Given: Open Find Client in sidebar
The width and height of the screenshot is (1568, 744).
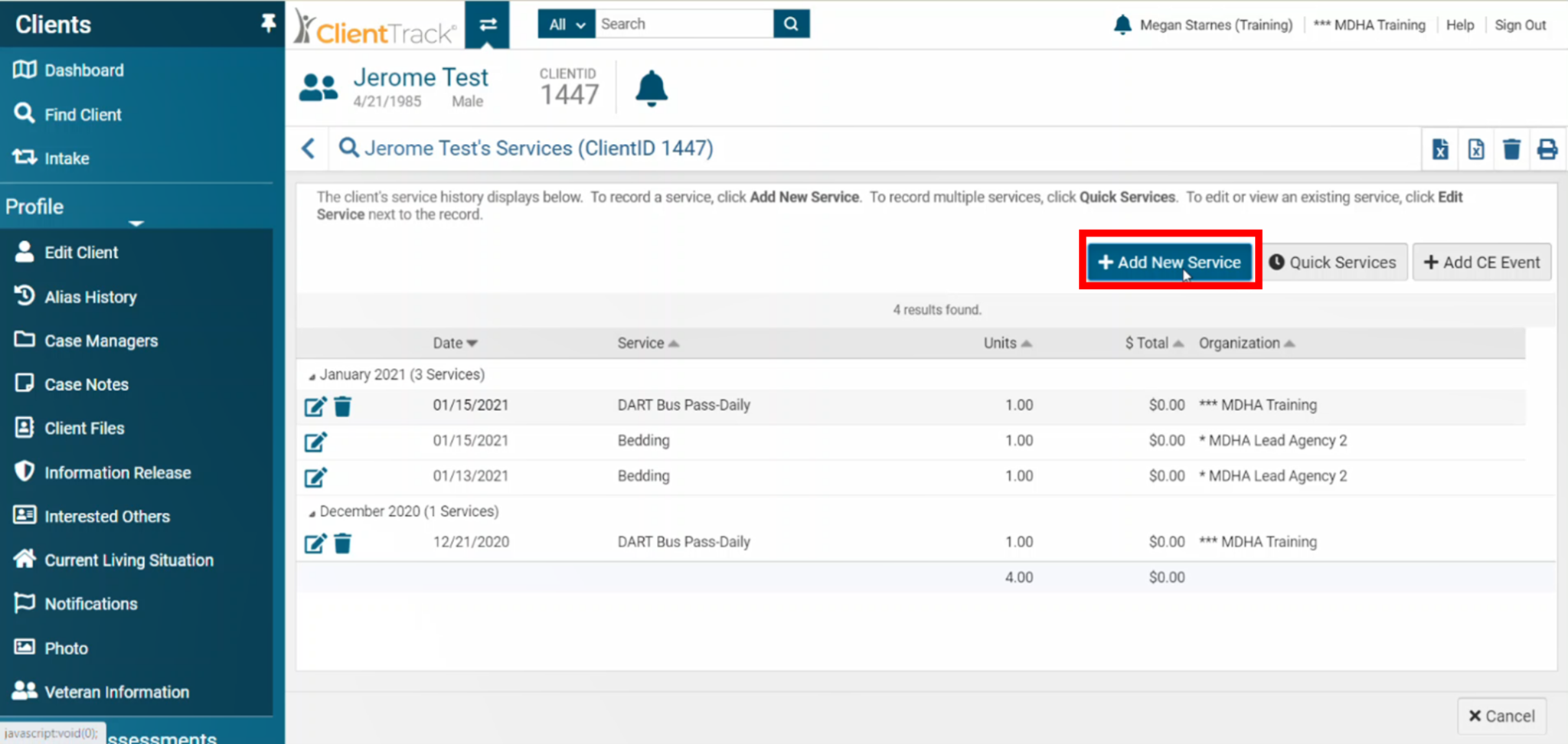Looking at the screenshot, I should click(x=83, y=115).
